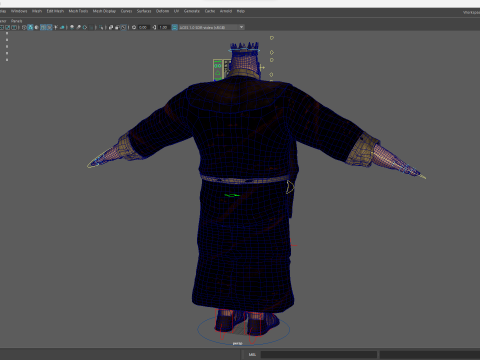
Task: Open the Help menu
Action: pyautogui.click(x=241, y=11)
